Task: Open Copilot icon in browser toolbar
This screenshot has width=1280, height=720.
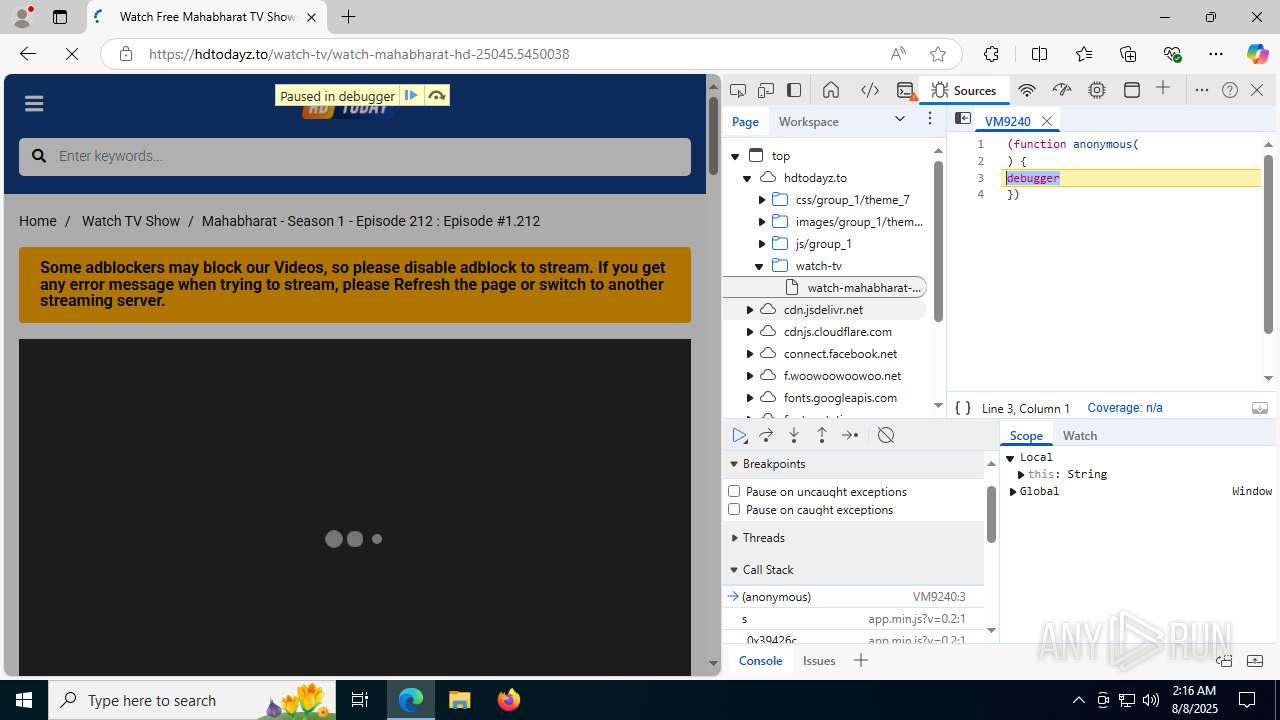Action: [x=1257, y=54]
